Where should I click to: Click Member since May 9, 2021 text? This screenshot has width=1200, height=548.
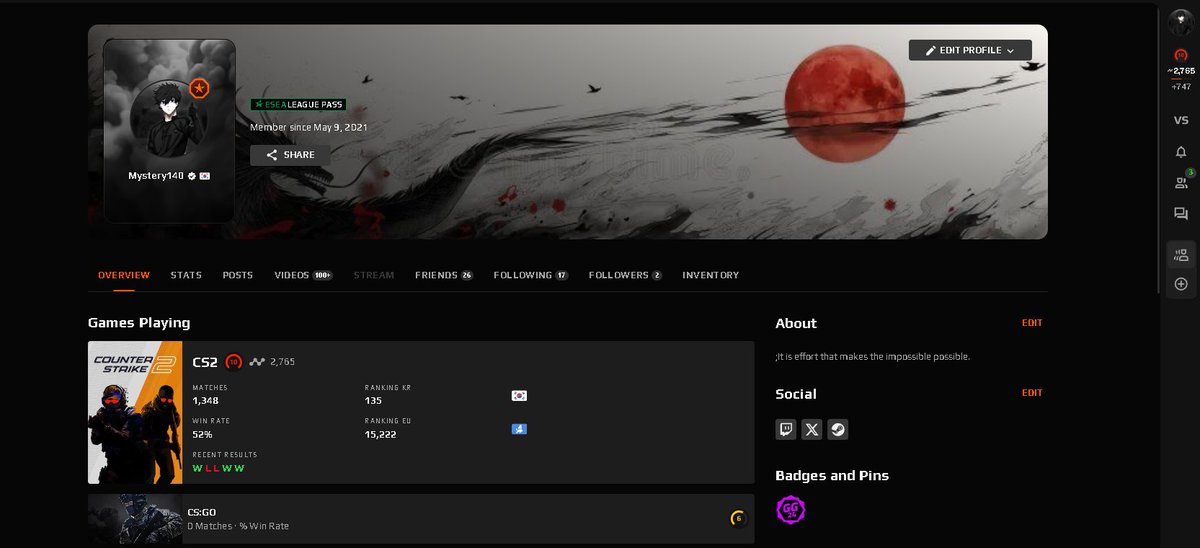pyautogui.click(x=309, y=128)
